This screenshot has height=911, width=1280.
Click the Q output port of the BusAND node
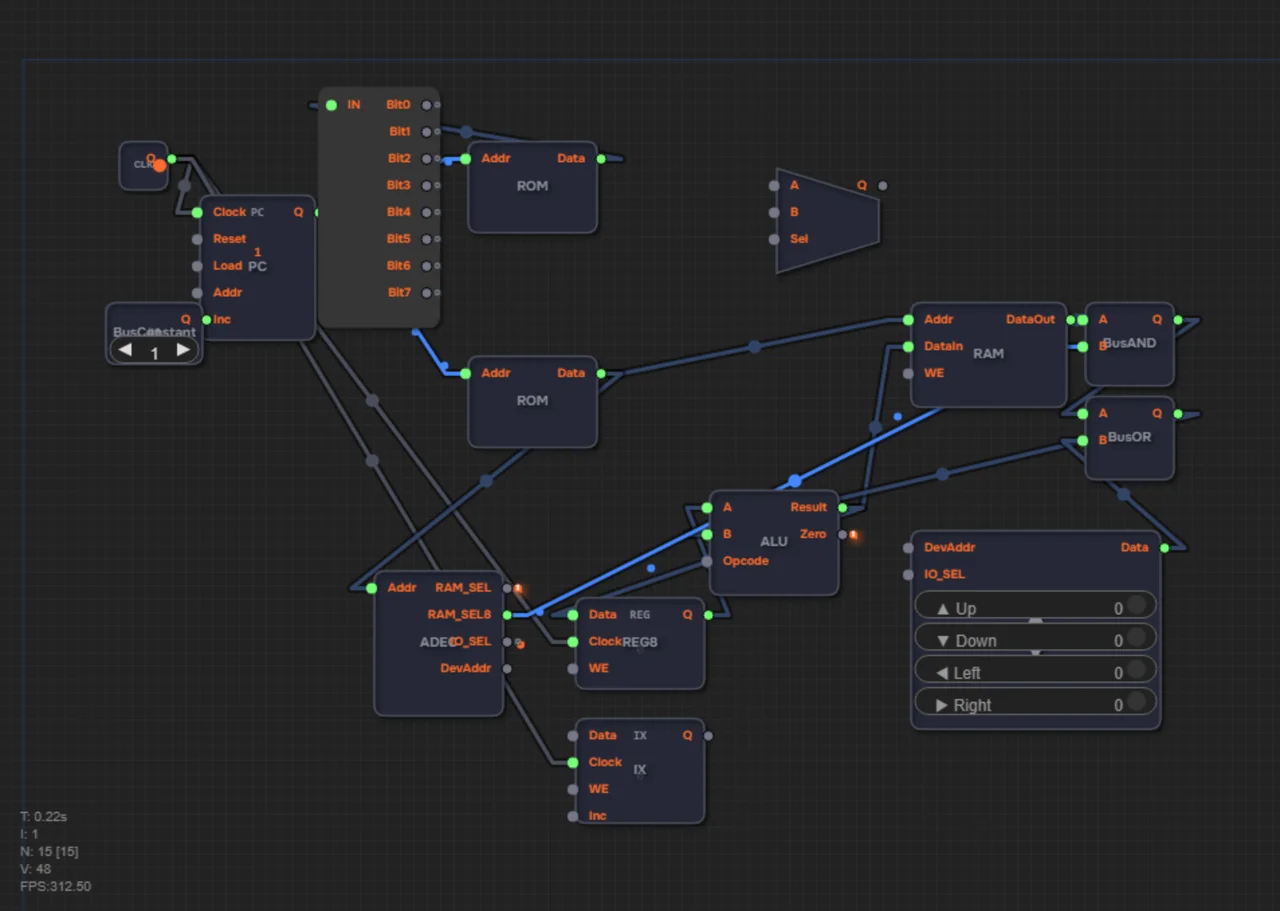point(1178,320)
